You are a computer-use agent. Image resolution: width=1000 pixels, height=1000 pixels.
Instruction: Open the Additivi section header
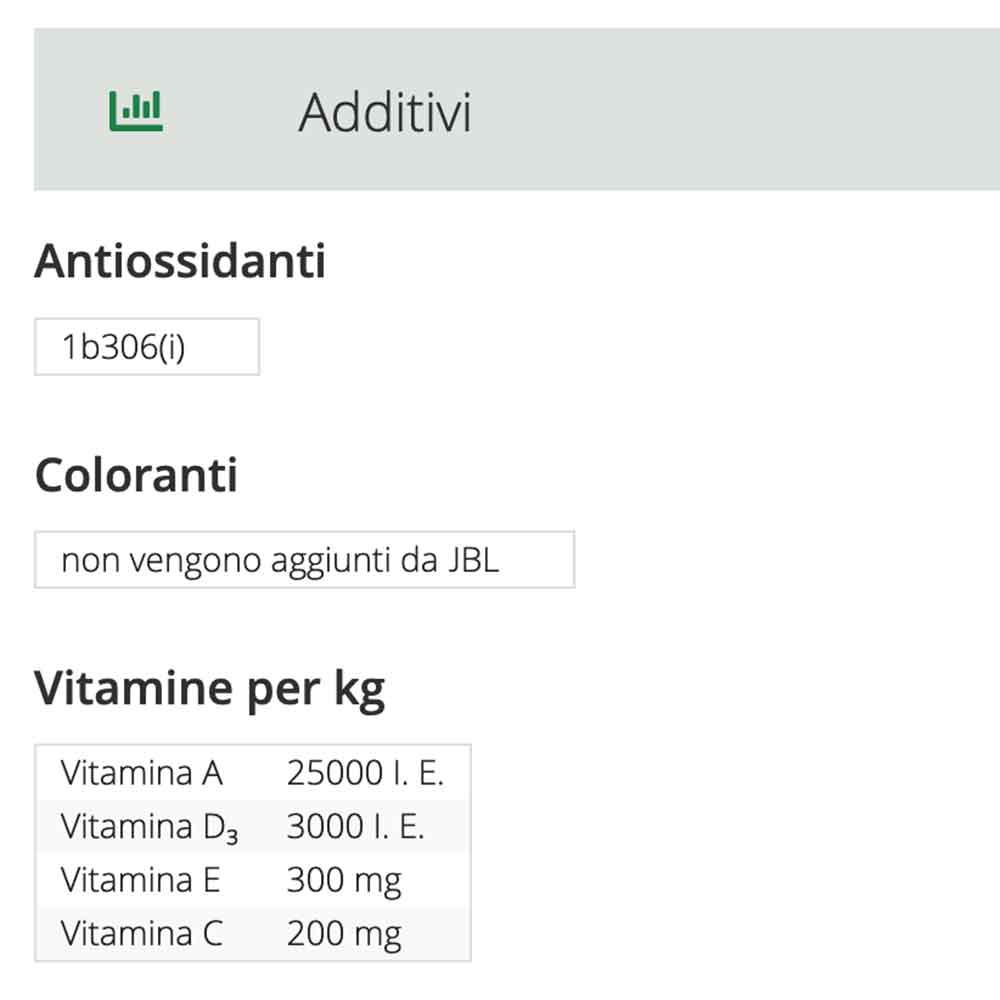tap(387, 113)
